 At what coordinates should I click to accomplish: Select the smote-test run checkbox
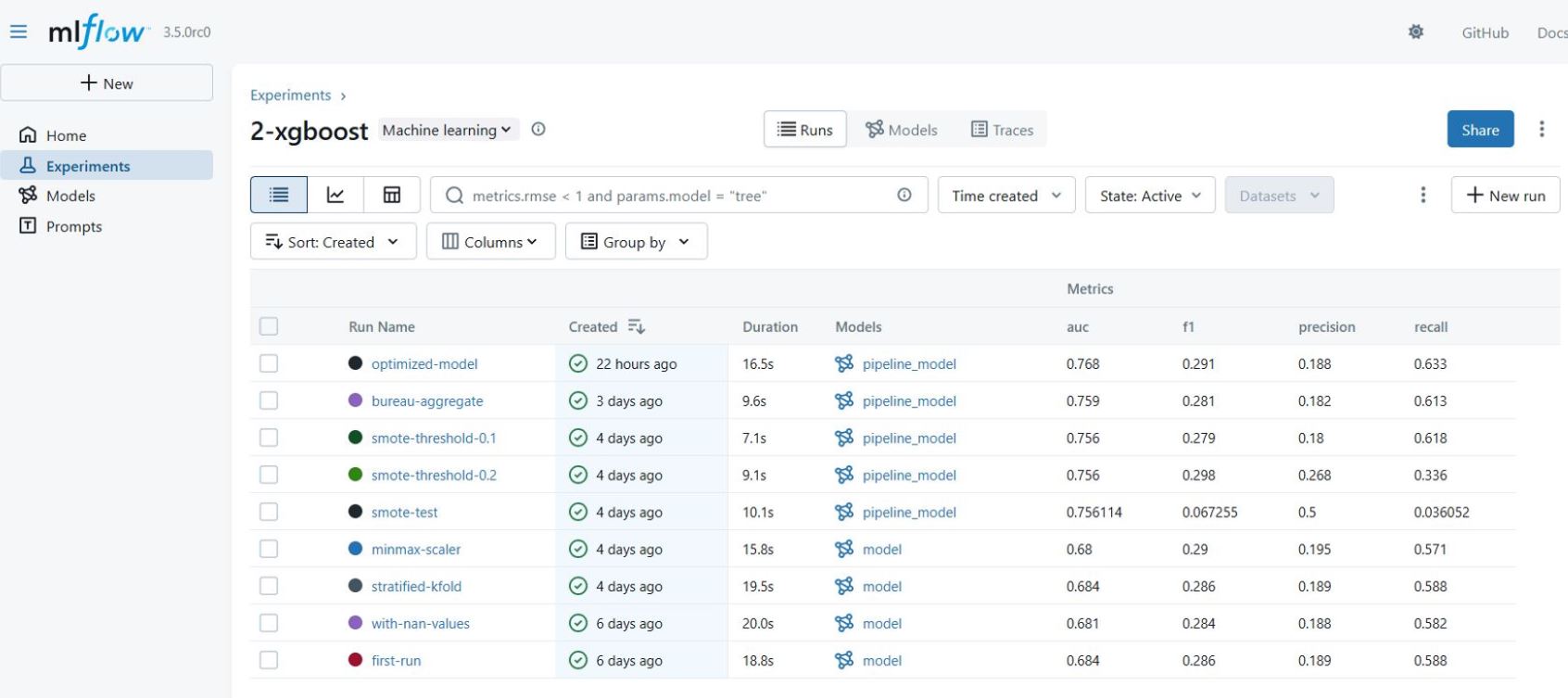tap(269, 512)
